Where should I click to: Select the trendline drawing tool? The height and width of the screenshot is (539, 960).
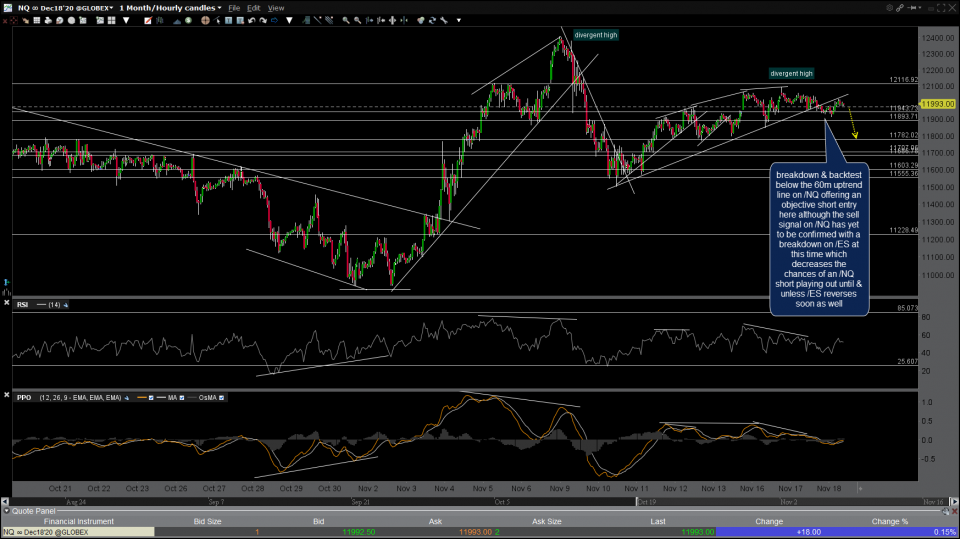(x=317, y=20)
